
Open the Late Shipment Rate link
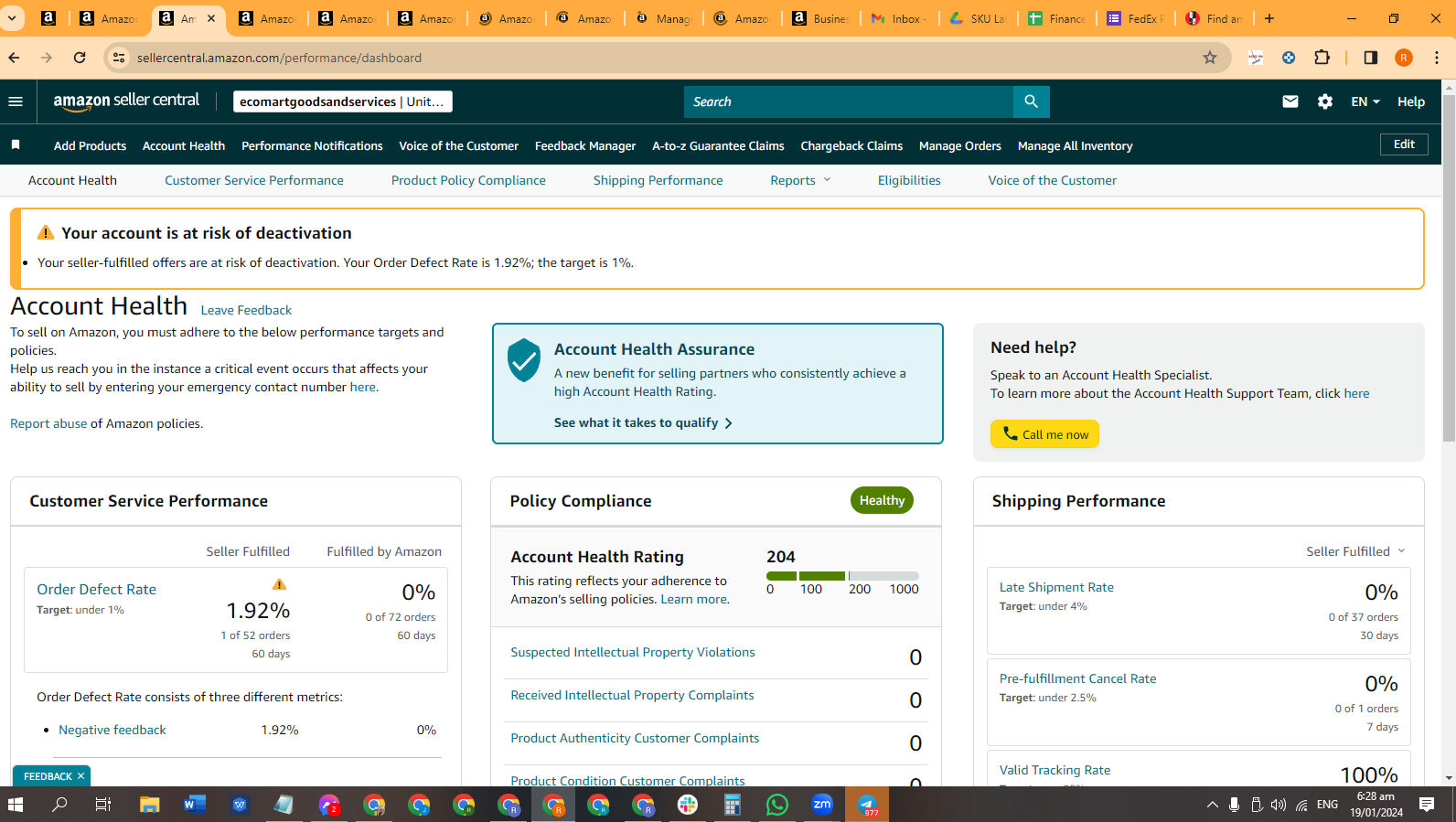click(x=1056, y=587)
